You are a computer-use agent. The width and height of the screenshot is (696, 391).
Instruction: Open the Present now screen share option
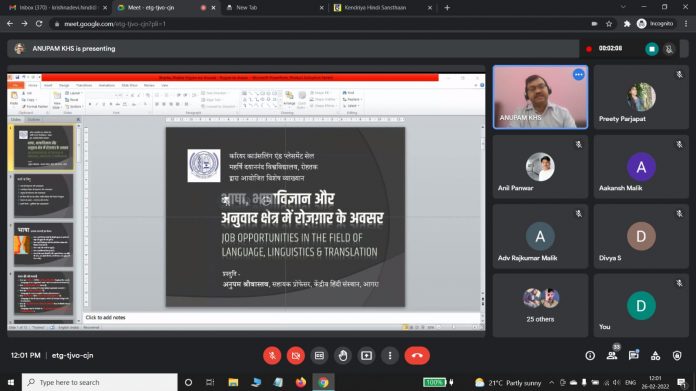pyautogui.click(x=366, y=355)
